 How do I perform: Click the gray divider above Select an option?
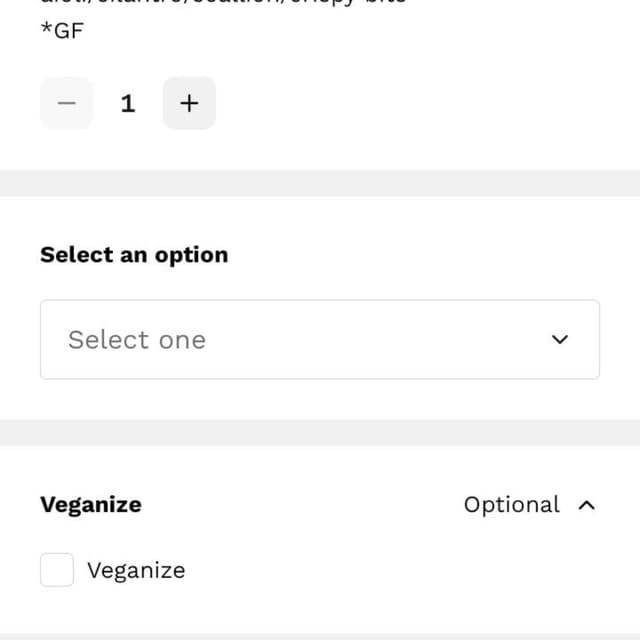(320, 183)
